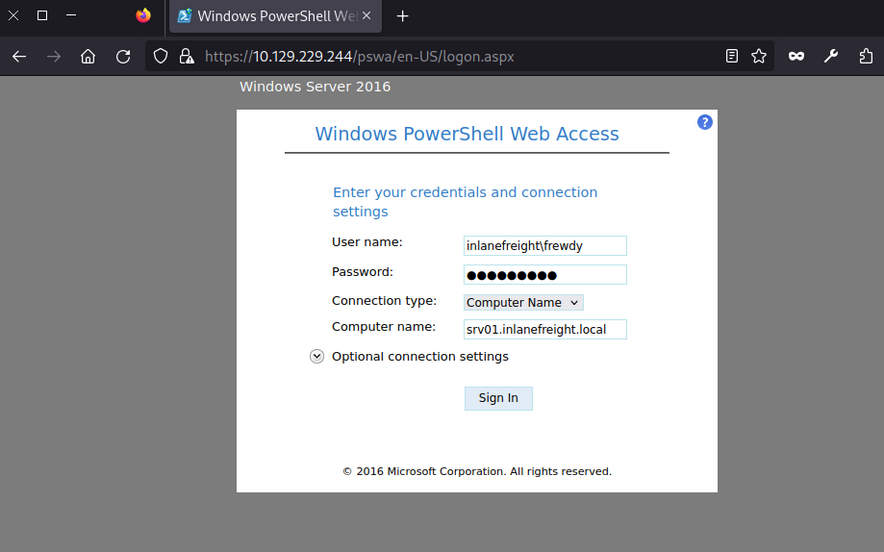Toggle reader view icon in address bar
This screenshot has height=552, width=884.
pos(732,56)
